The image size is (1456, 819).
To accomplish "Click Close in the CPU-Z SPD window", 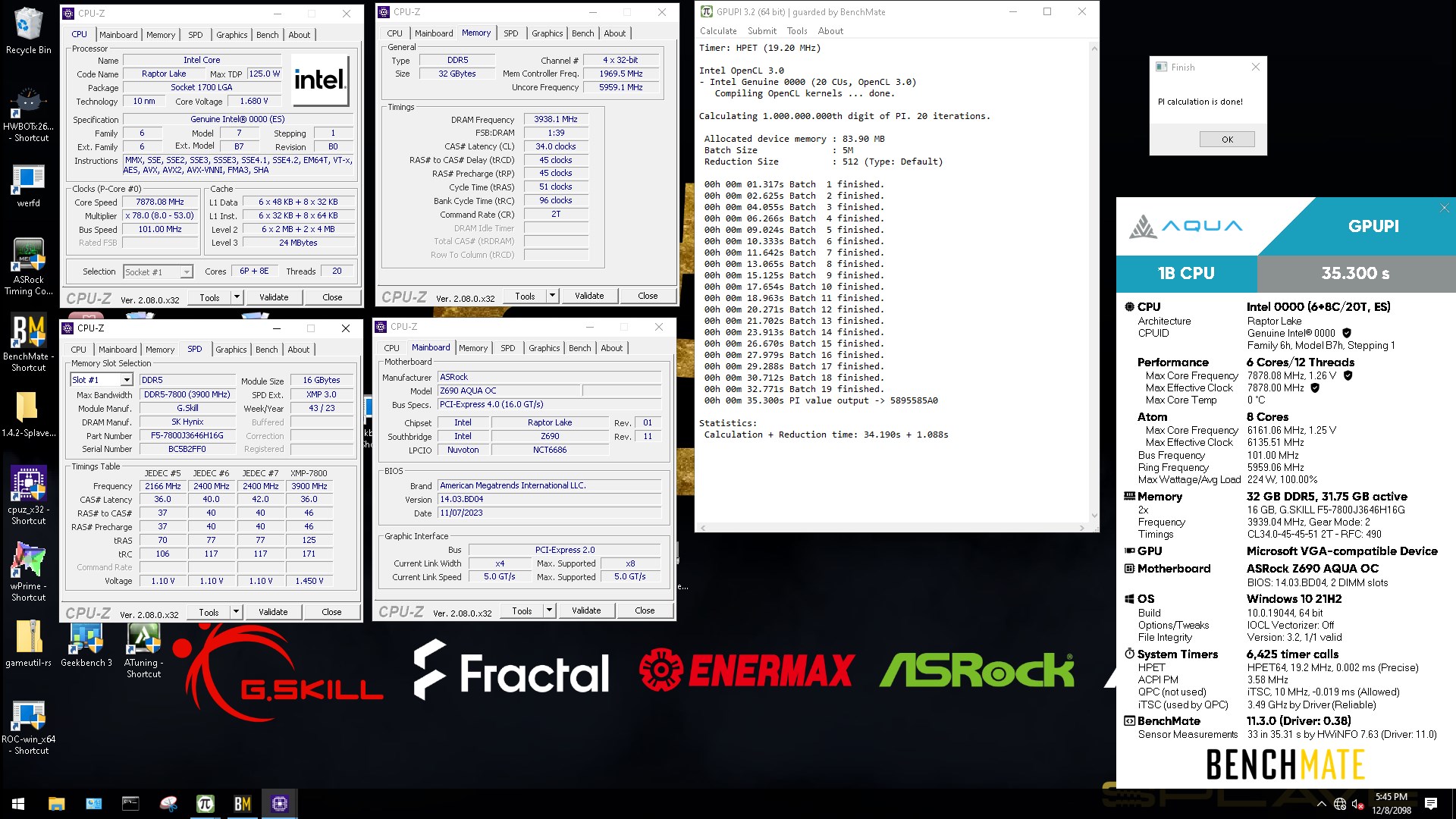I will coord(331,612).
